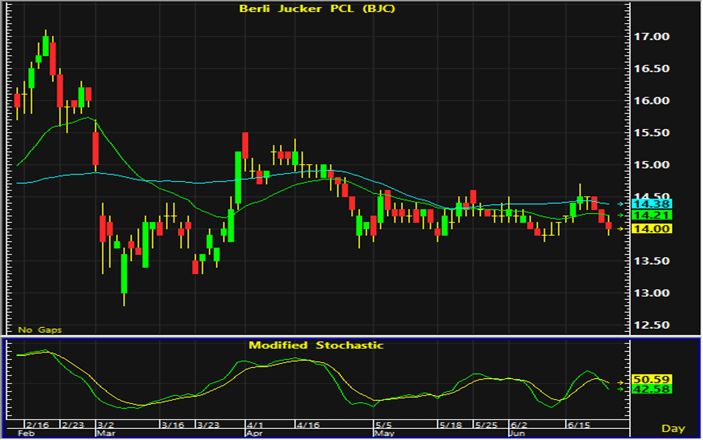The height and width of the screenshot is (440, 703).
Task: Click the Apr month label
Action: (254, 433)
